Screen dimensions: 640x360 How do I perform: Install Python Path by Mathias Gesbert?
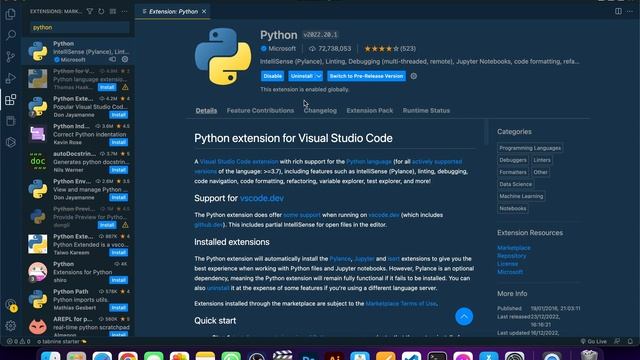coord(118,308)
